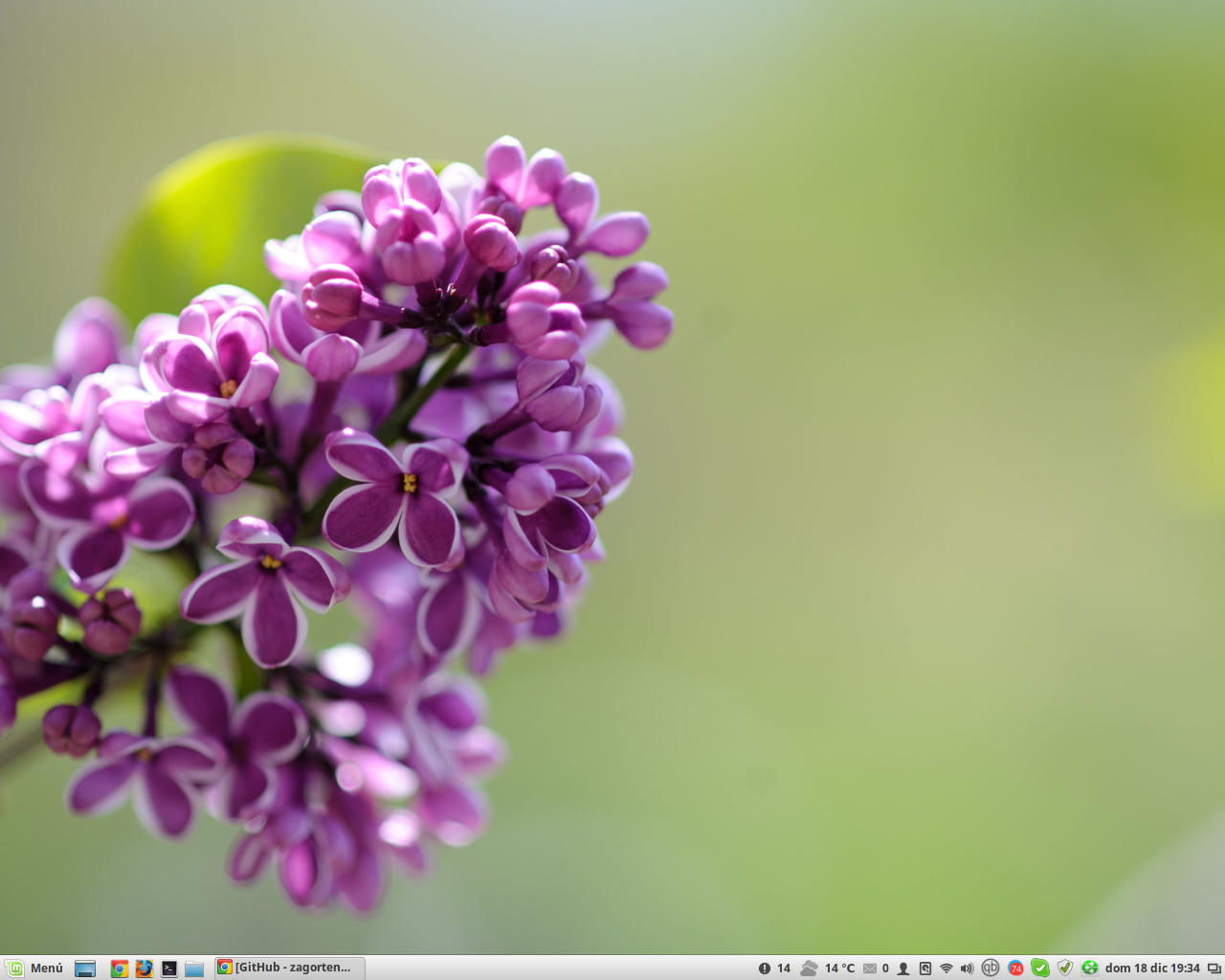
Task: Launch Firefox from the panel
Action: tap(145, 969)
